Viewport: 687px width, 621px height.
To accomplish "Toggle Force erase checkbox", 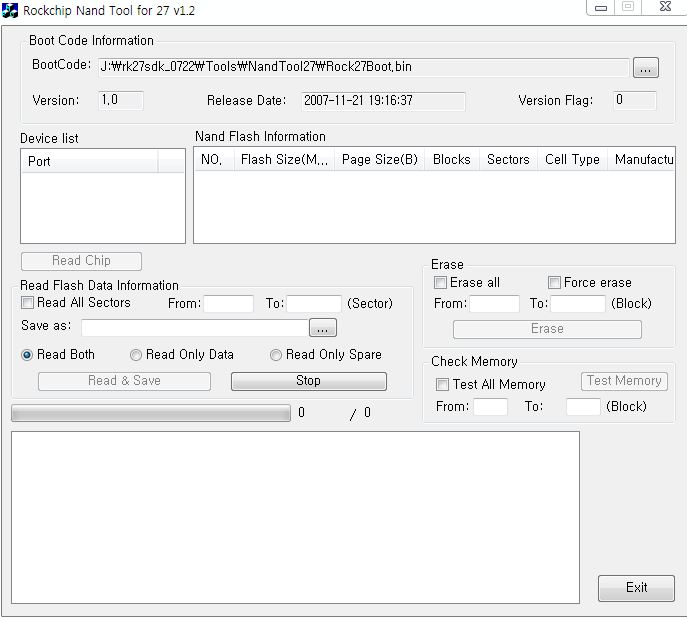I will (x=554, y=283).
